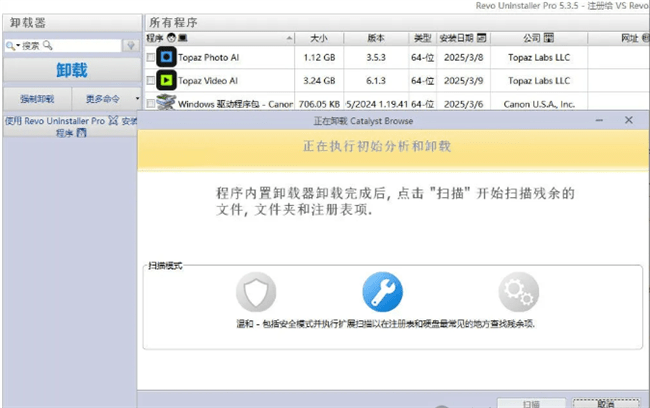This screenshot has height=408, width=650.
Task: Click the 706.05 KB size cell
Action: [319, 104]
